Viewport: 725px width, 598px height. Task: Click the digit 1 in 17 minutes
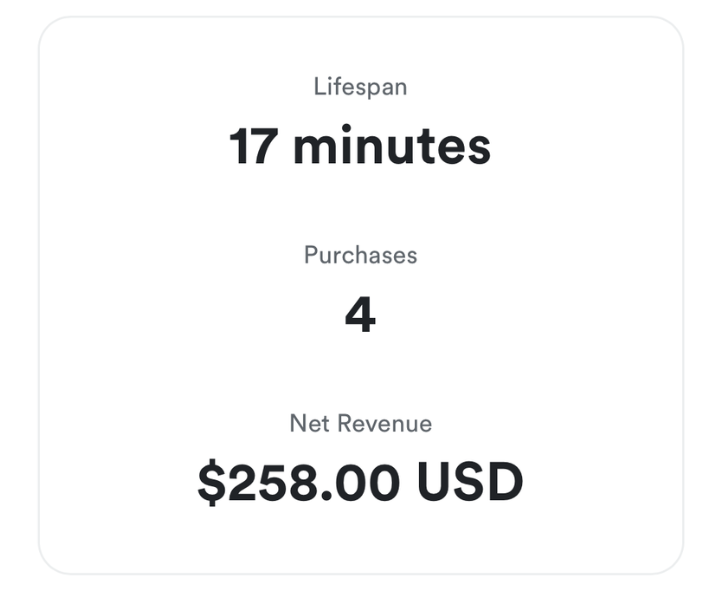click(238, 146)
